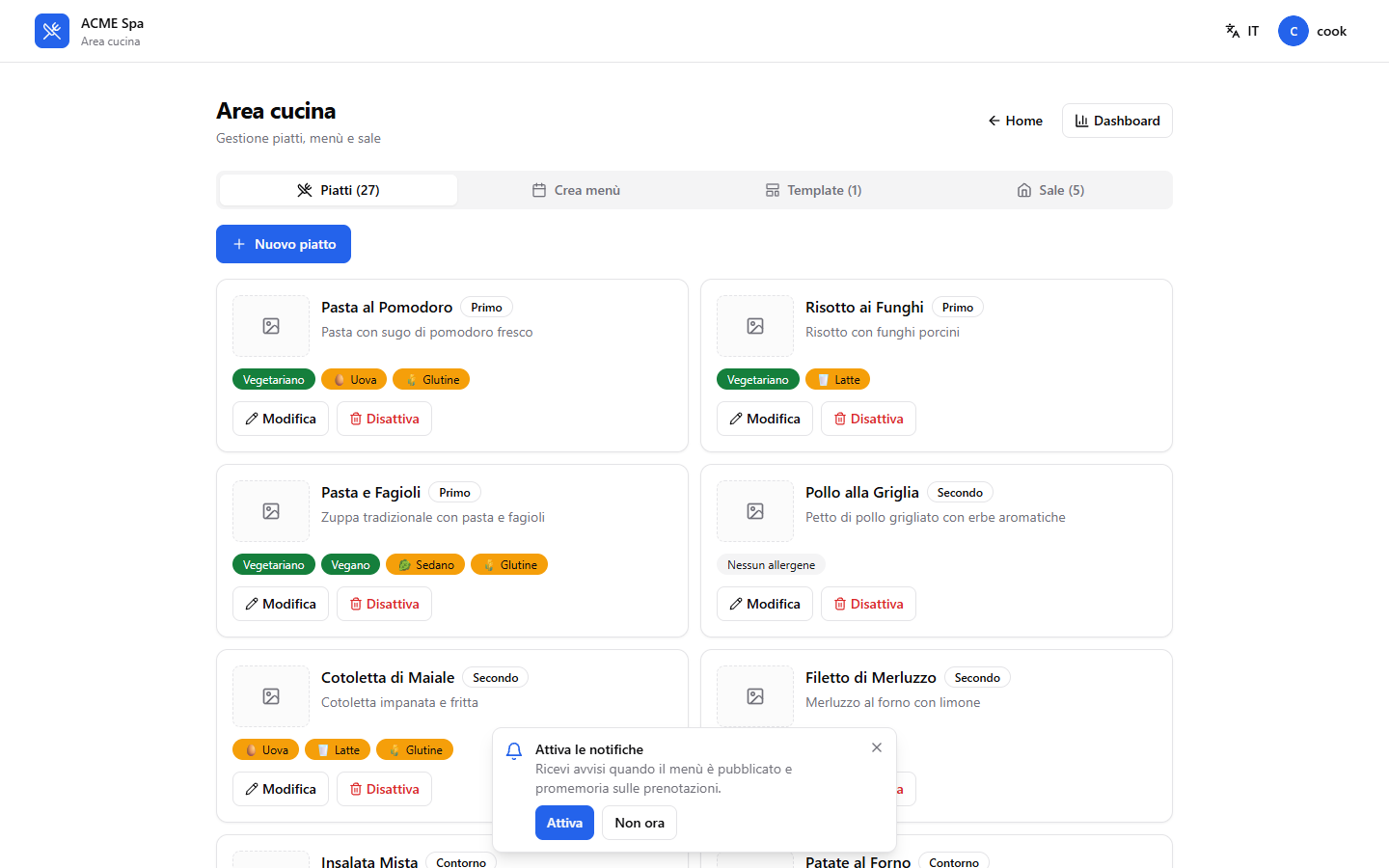Open the Template (1) tab
Viewport: 1389px width, 868px height.
(x=813, y=190)
